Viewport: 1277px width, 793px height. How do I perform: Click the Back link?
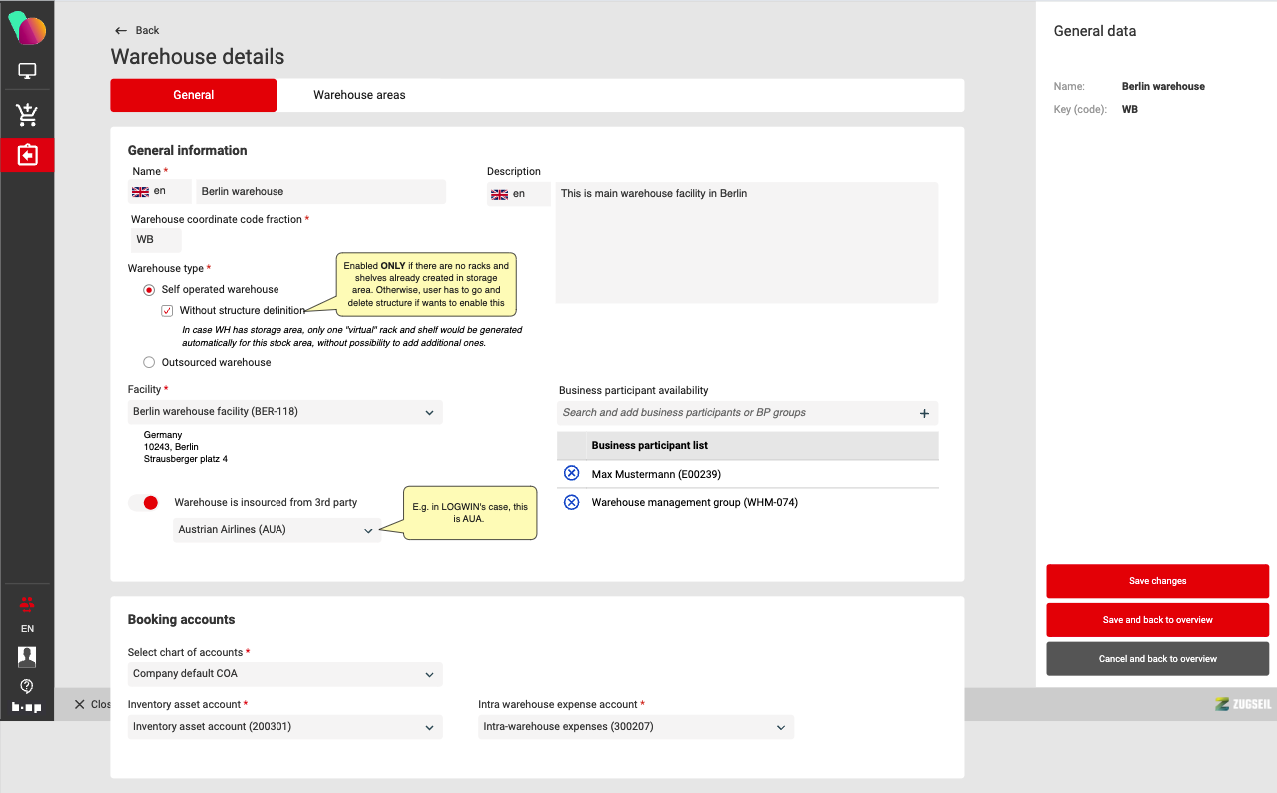pos(137,30)
